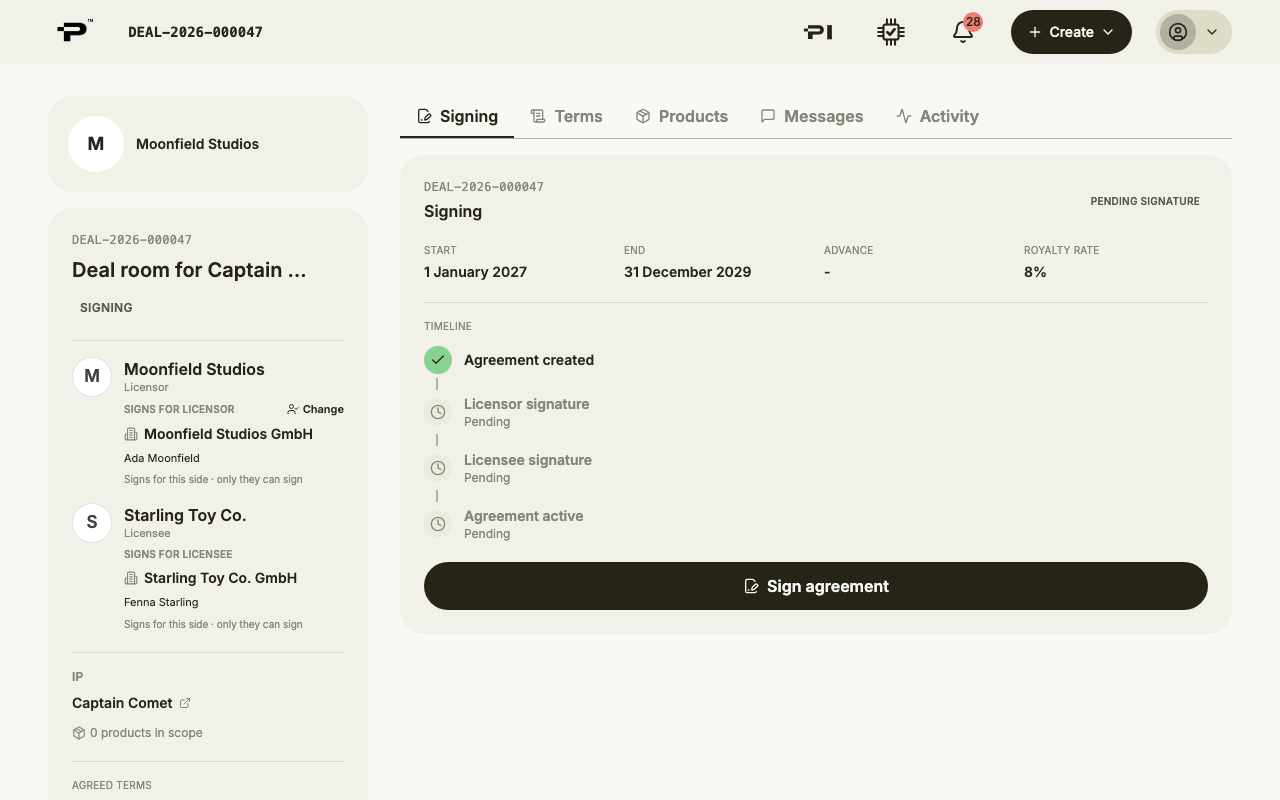Click the Licensee signature pending clock icon
The image size is (1280, 800).
tap(438, 468)
